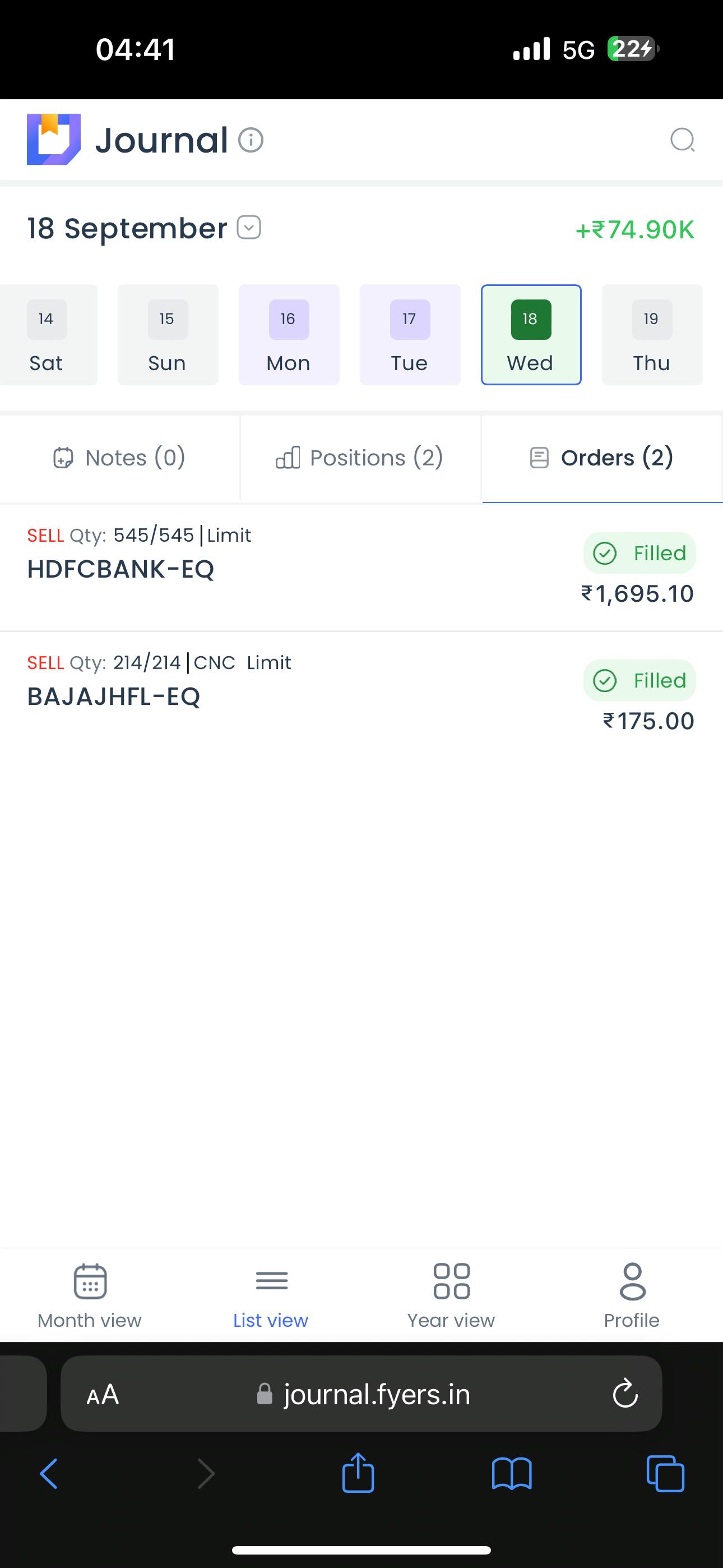Open search with the magnifier icon
The image size is (723, 1568).
(682, 140)
